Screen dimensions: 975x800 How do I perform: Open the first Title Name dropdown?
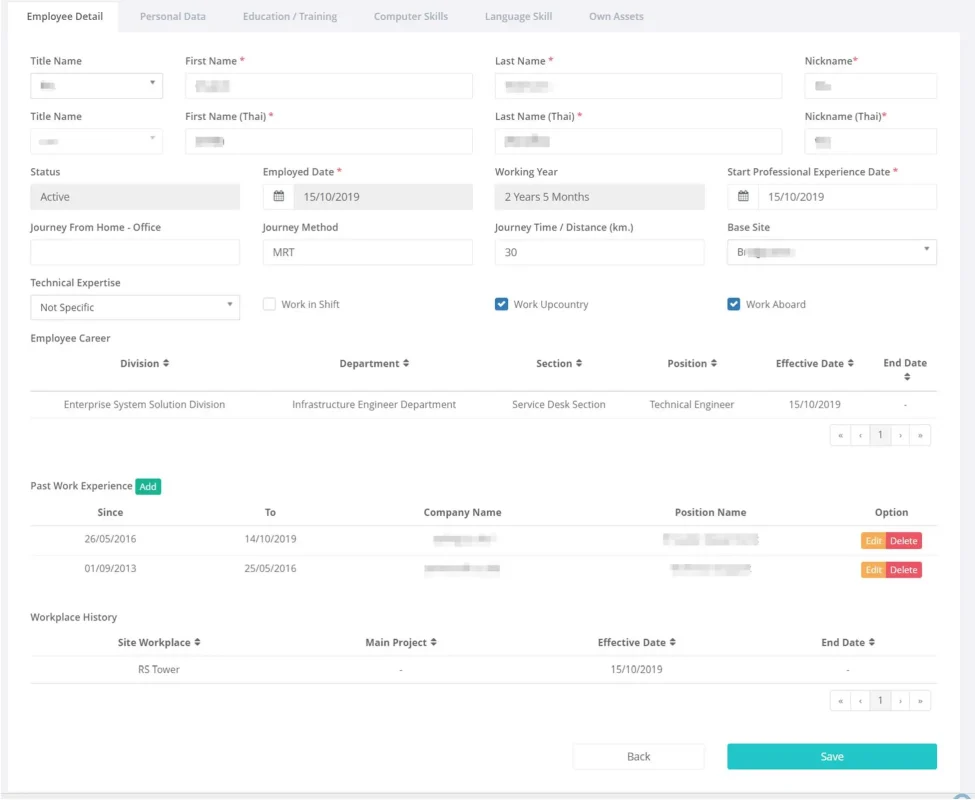pos(96,86)
